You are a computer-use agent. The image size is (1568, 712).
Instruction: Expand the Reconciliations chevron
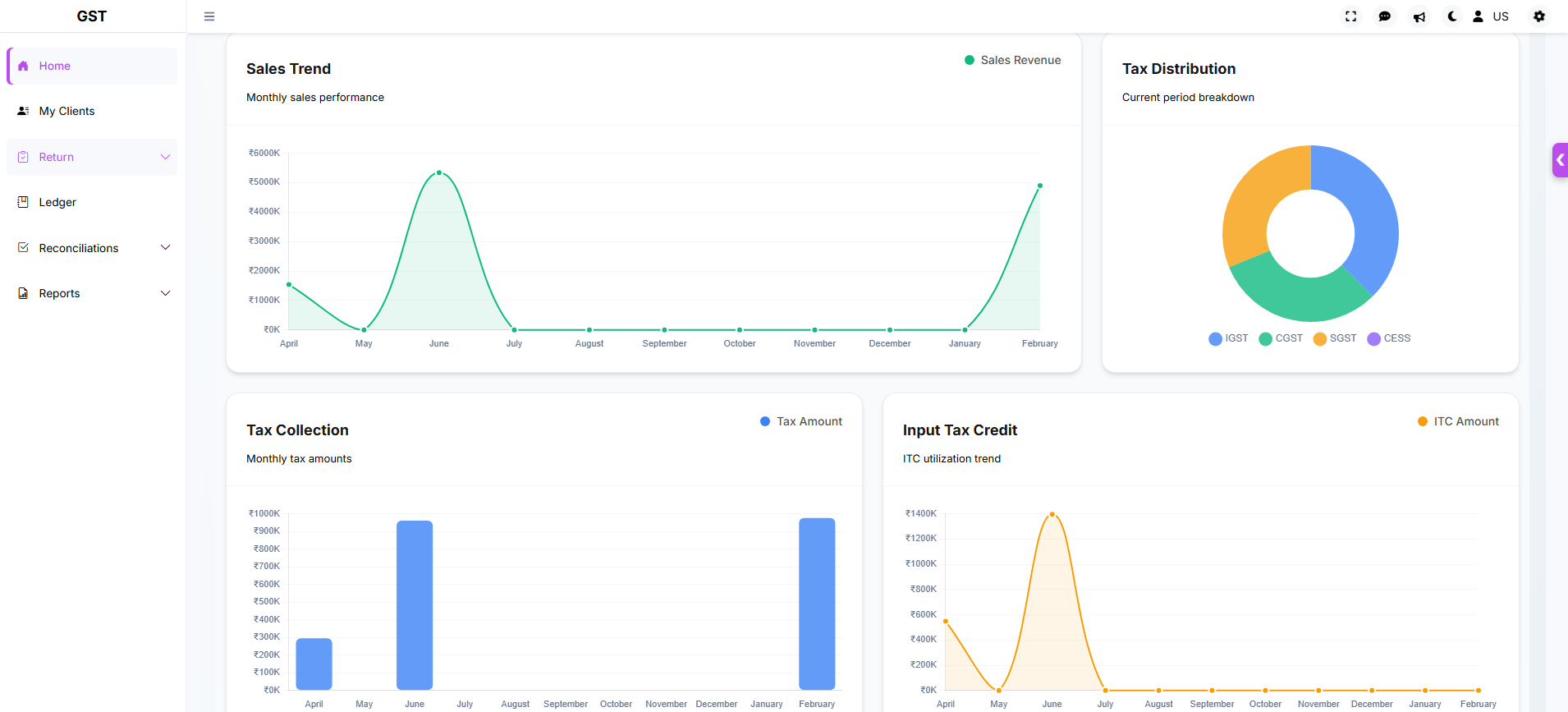165,248
